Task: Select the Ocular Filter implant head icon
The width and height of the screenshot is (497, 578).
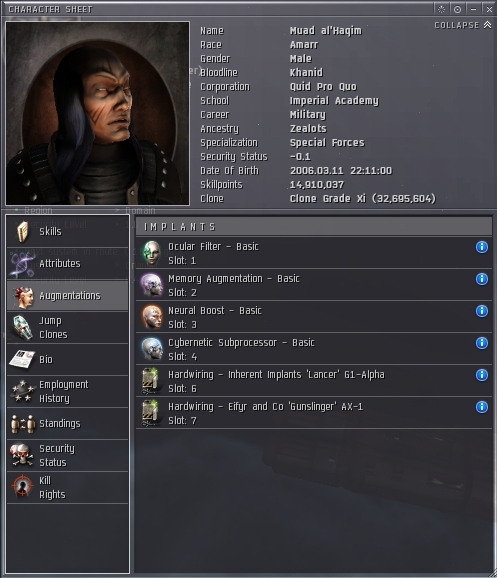Action: pos(152,253)
